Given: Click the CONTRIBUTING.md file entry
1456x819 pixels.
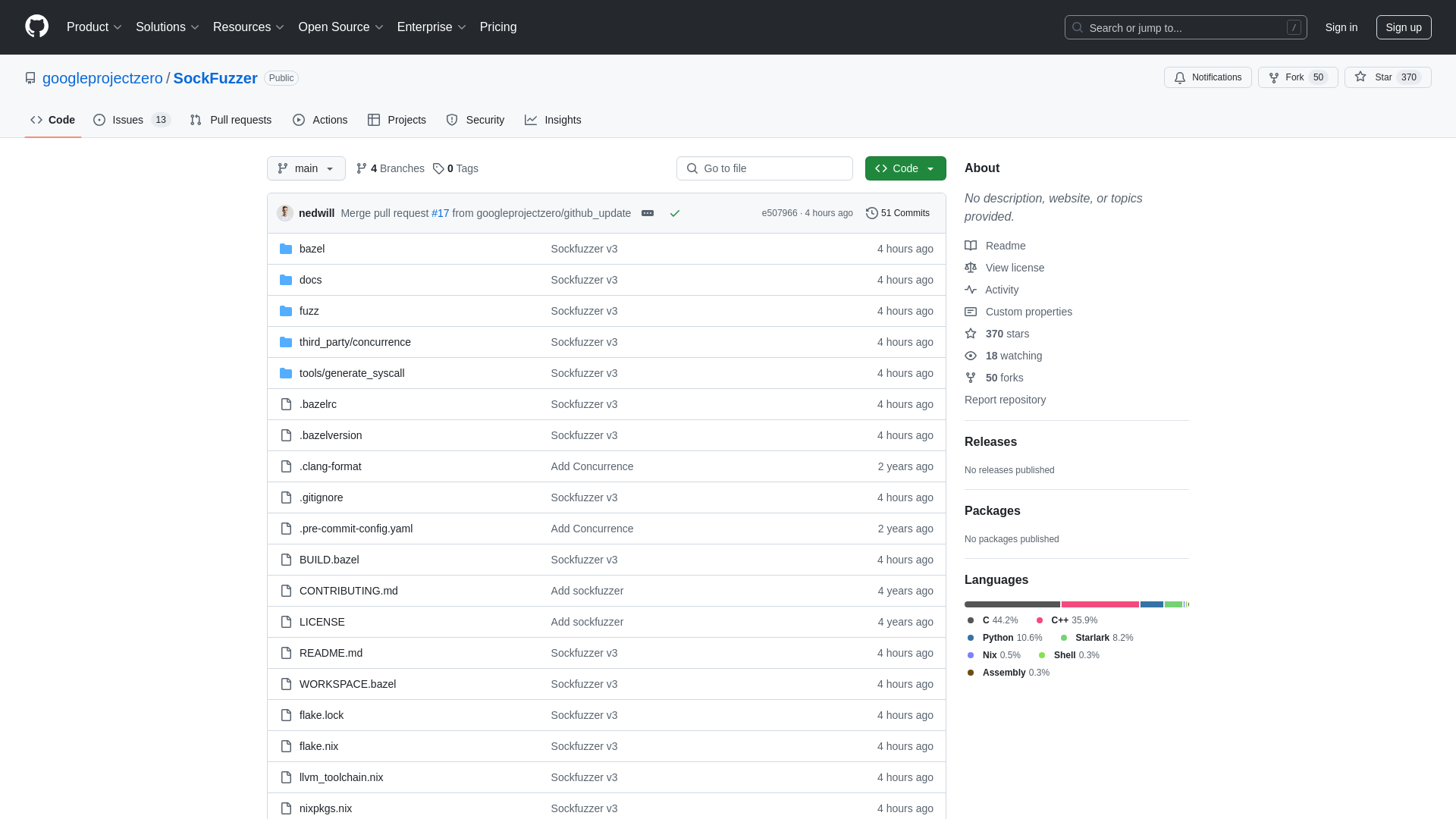Looking at the screenshot, I should tap(348, 590).
